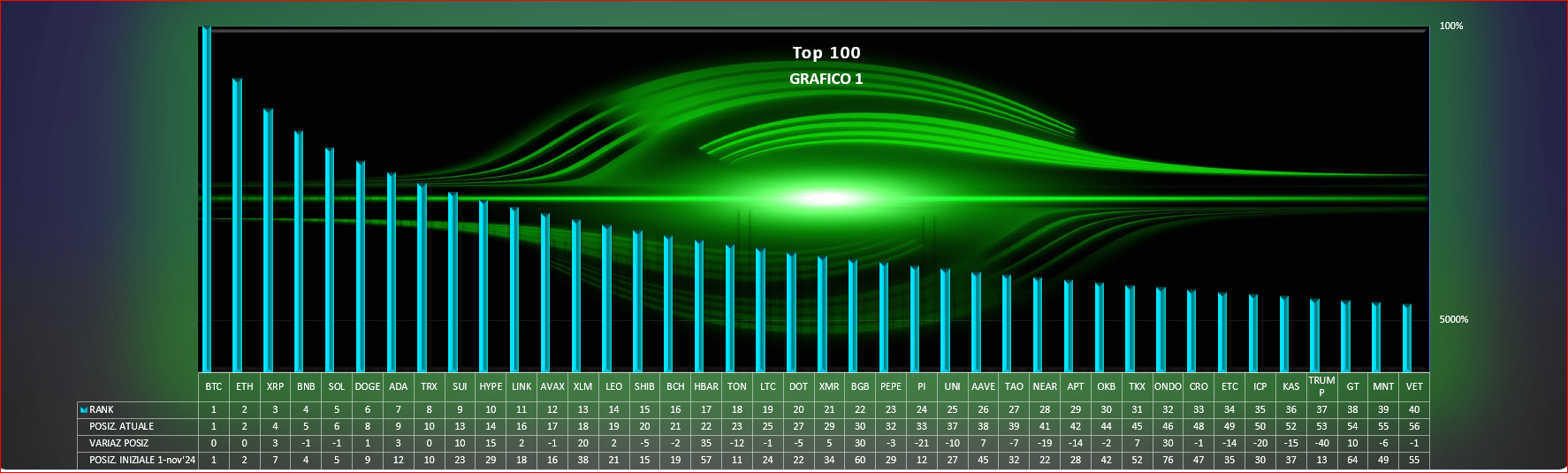Click the XRP column header
Screen dimensions: 1568x473
pyautogui.click(x=276, y=387)
